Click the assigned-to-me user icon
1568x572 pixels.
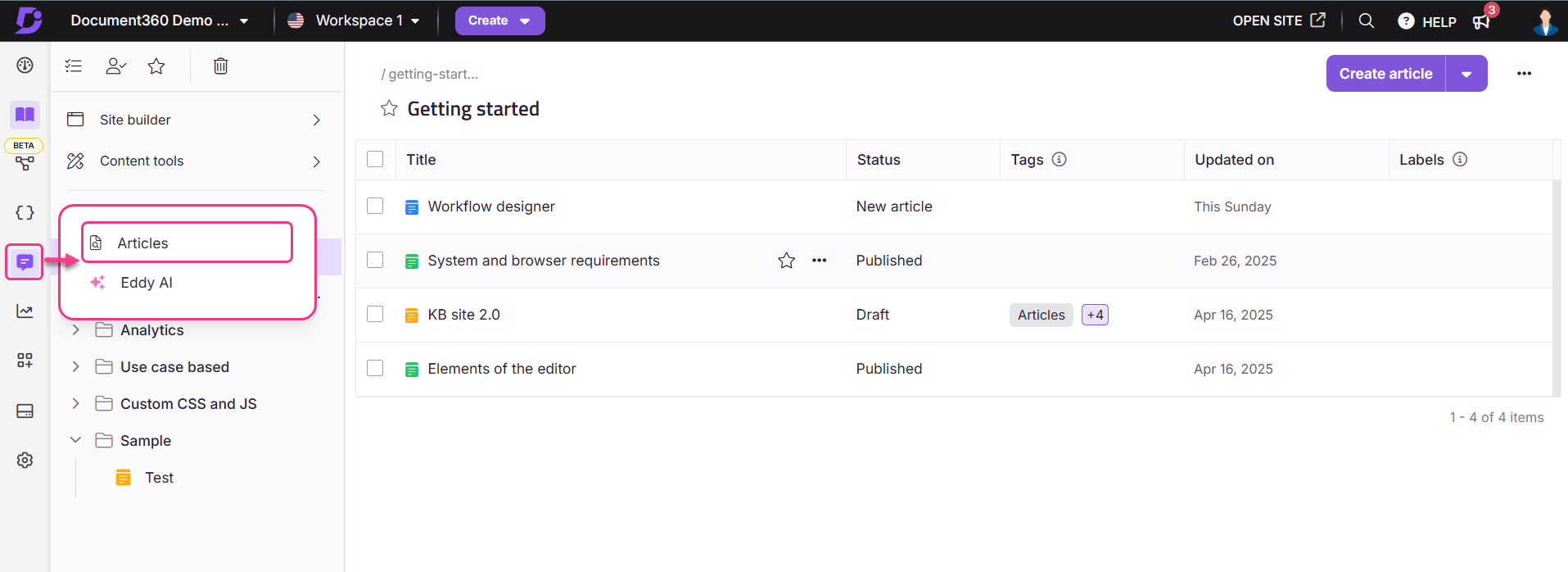(115, 66)
